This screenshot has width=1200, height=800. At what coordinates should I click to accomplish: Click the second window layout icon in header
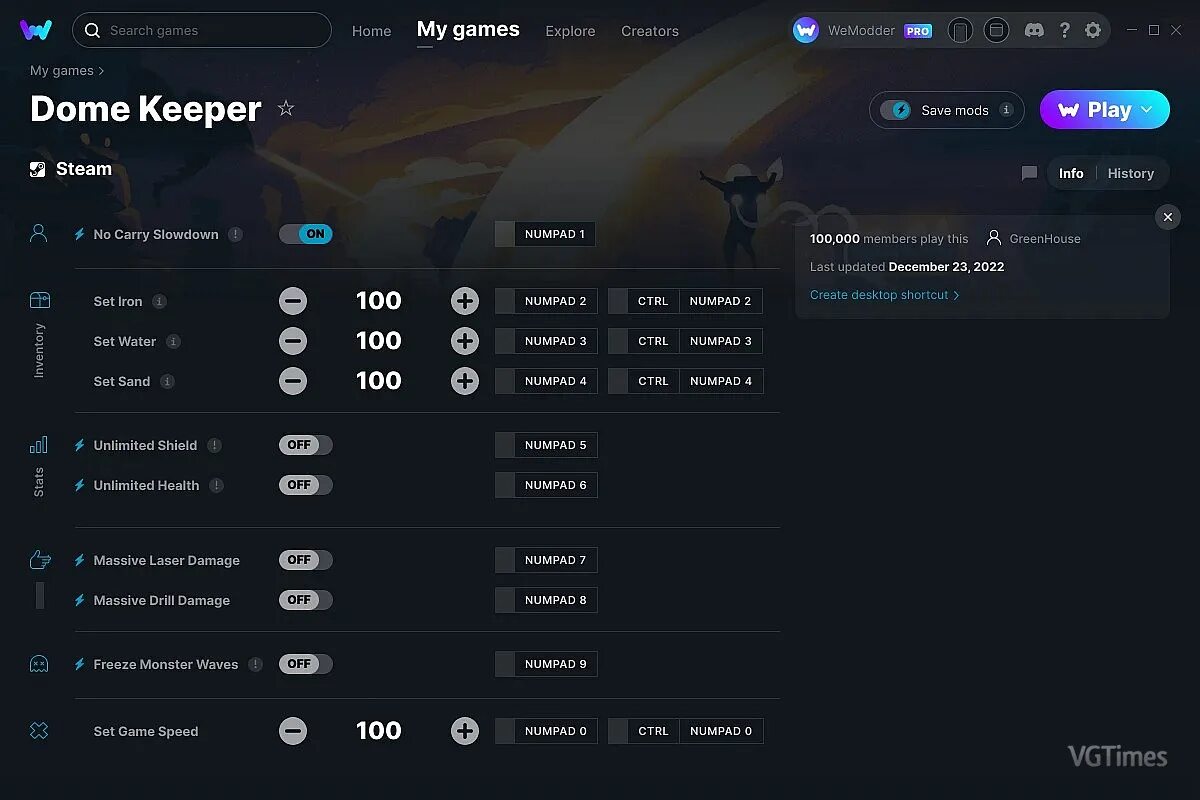pos(996,30)
